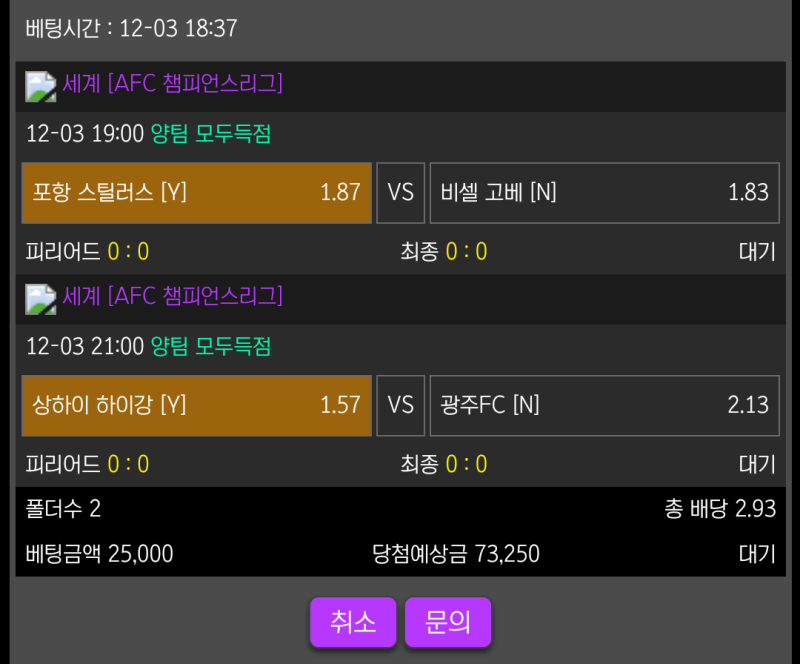Click the 취소 cancel button

(353, 622)
